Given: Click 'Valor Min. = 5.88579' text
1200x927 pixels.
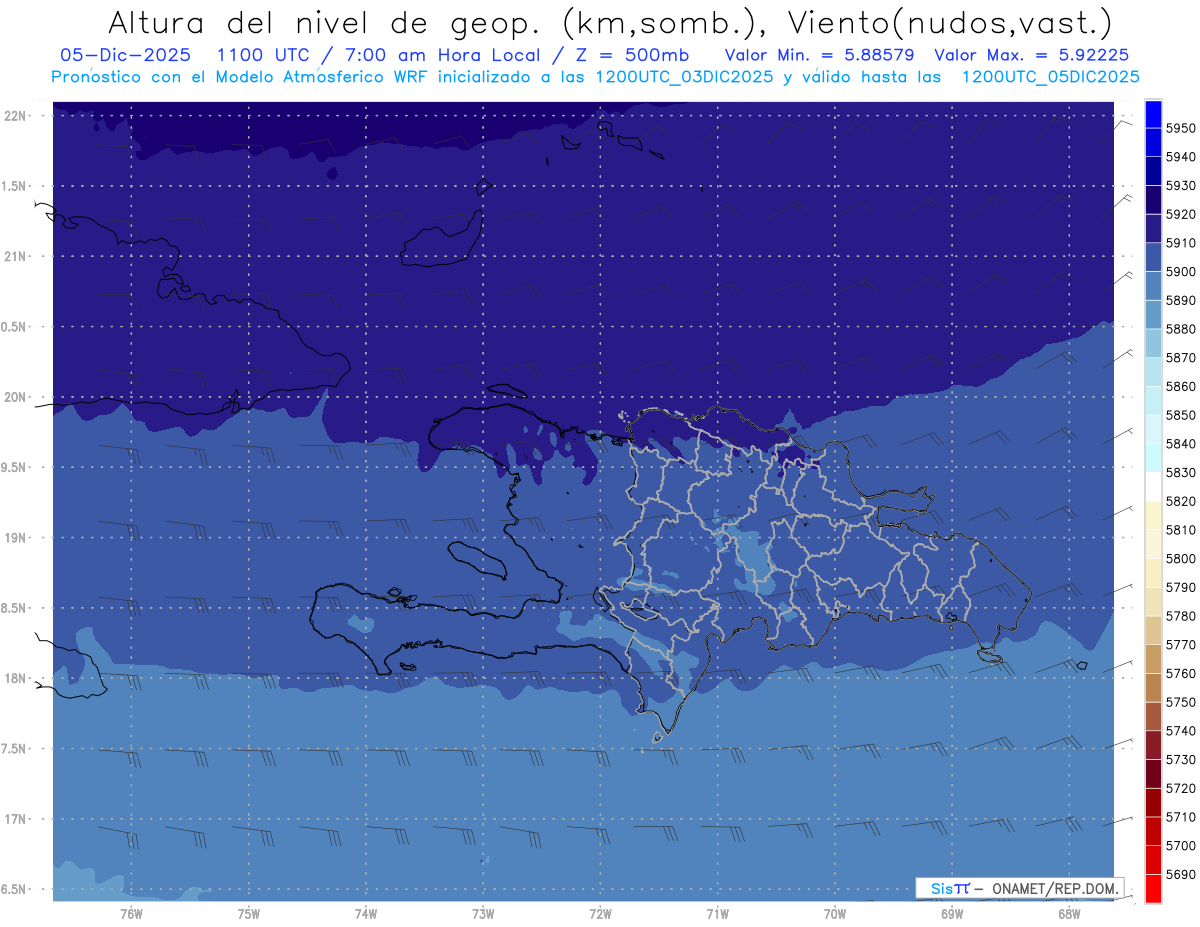Looking at the screenshot, I should 819,55.
